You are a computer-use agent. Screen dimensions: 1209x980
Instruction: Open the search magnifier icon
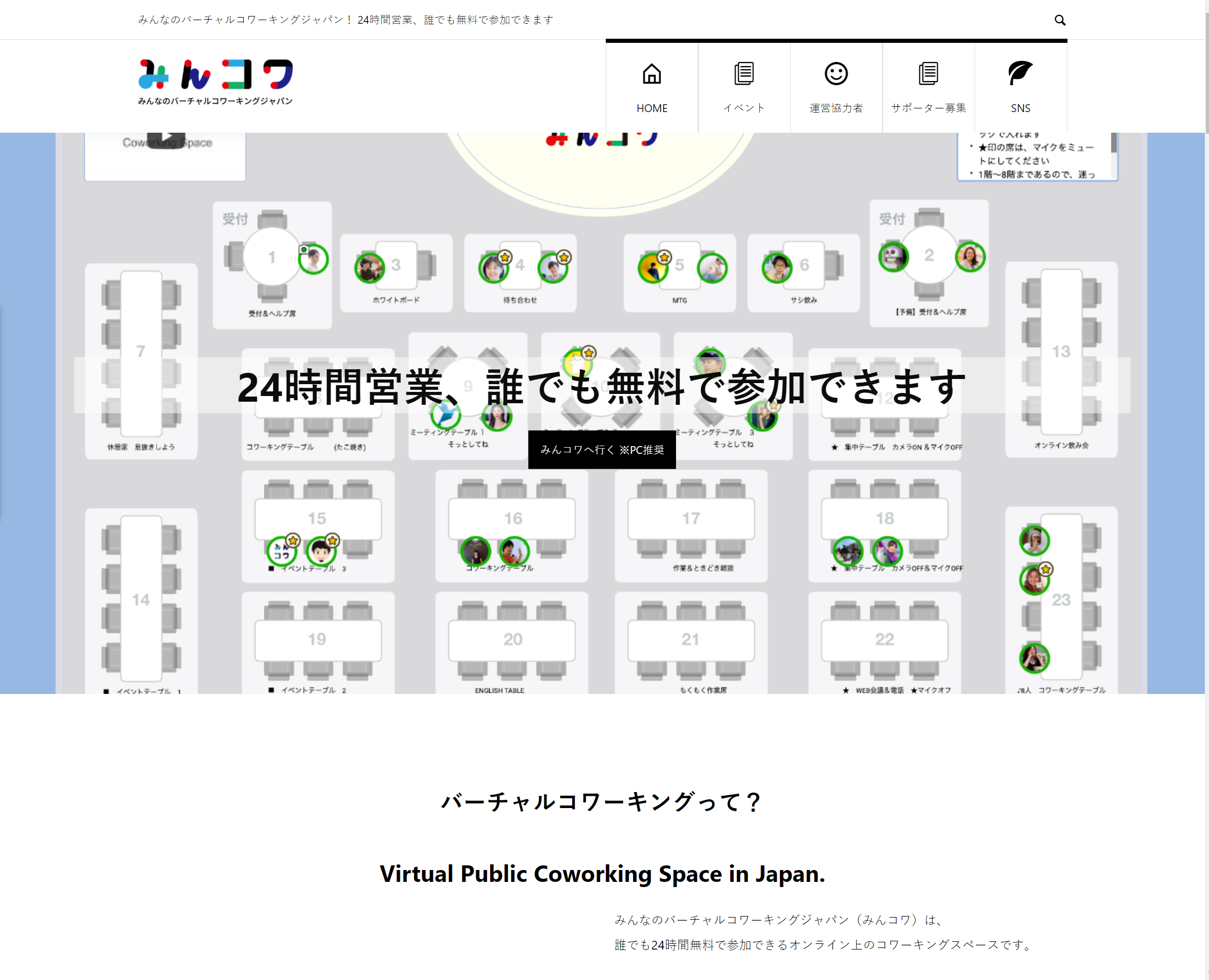(1059, 20)
